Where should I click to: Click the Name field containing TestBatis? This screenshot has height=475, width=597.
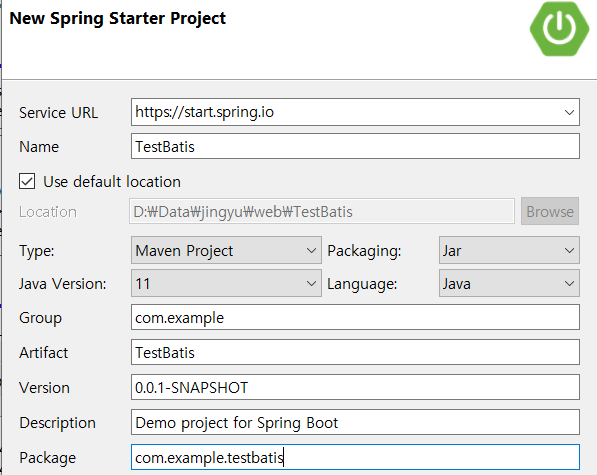point(355,146)
